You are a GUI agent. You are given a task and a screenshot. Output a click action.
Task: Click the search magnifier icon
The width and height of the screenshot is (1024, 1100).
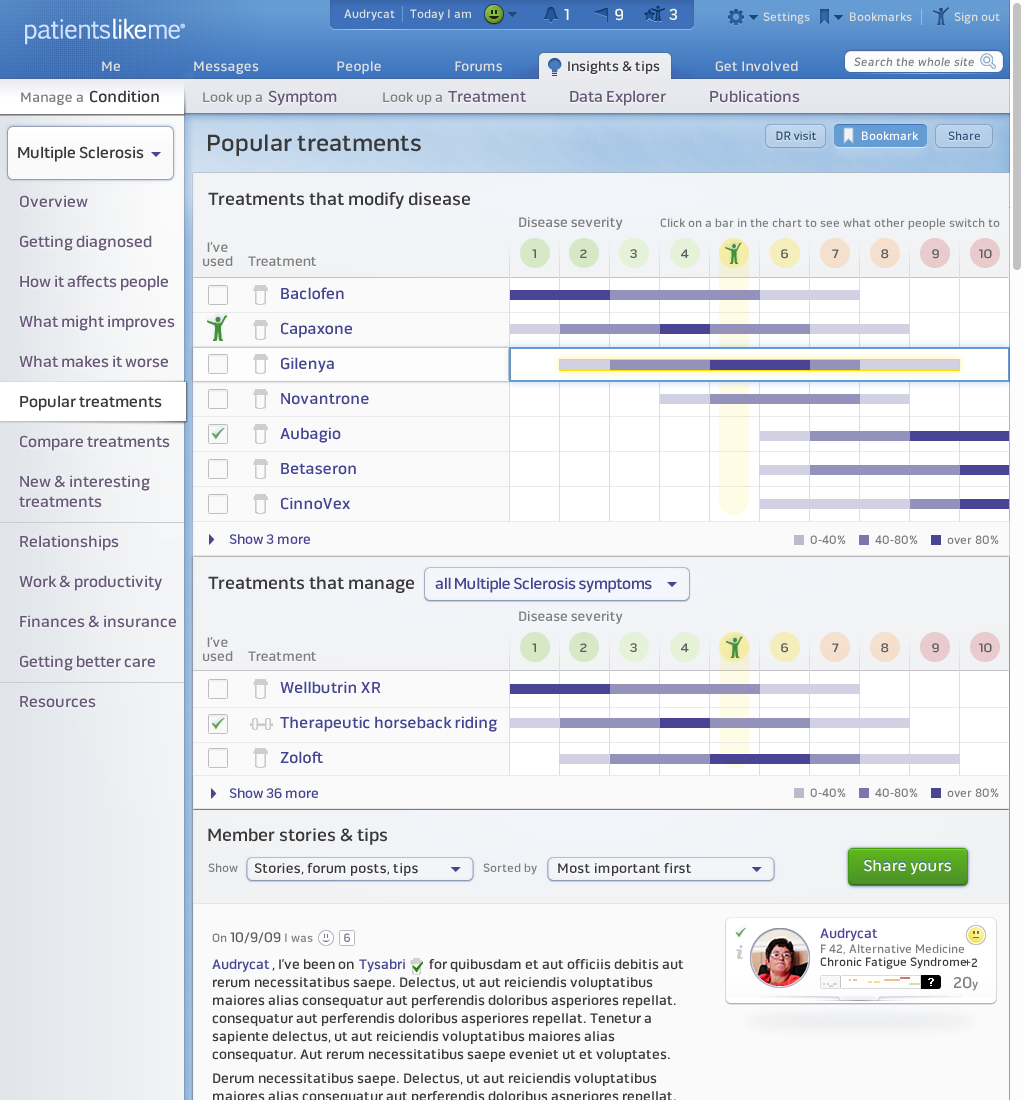pos(988,61)
